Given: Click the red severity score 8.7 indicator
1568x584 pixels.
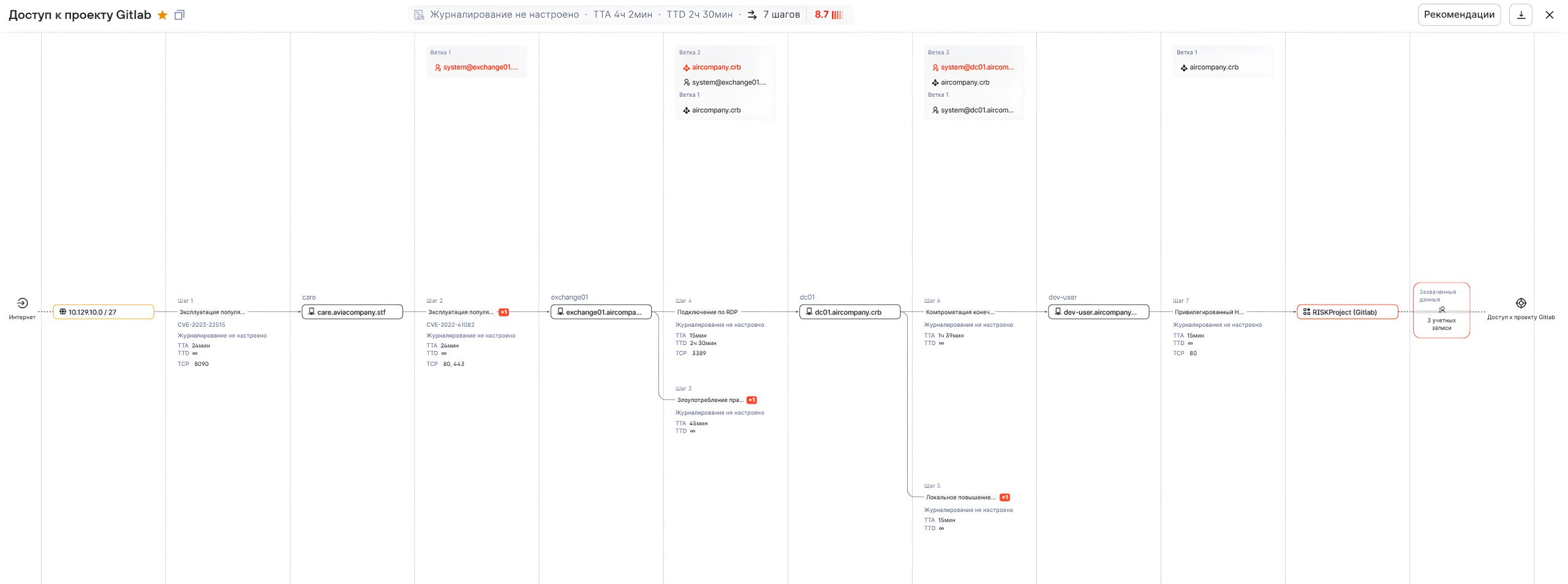Looking at the screenshot, I should coord(829,15).
